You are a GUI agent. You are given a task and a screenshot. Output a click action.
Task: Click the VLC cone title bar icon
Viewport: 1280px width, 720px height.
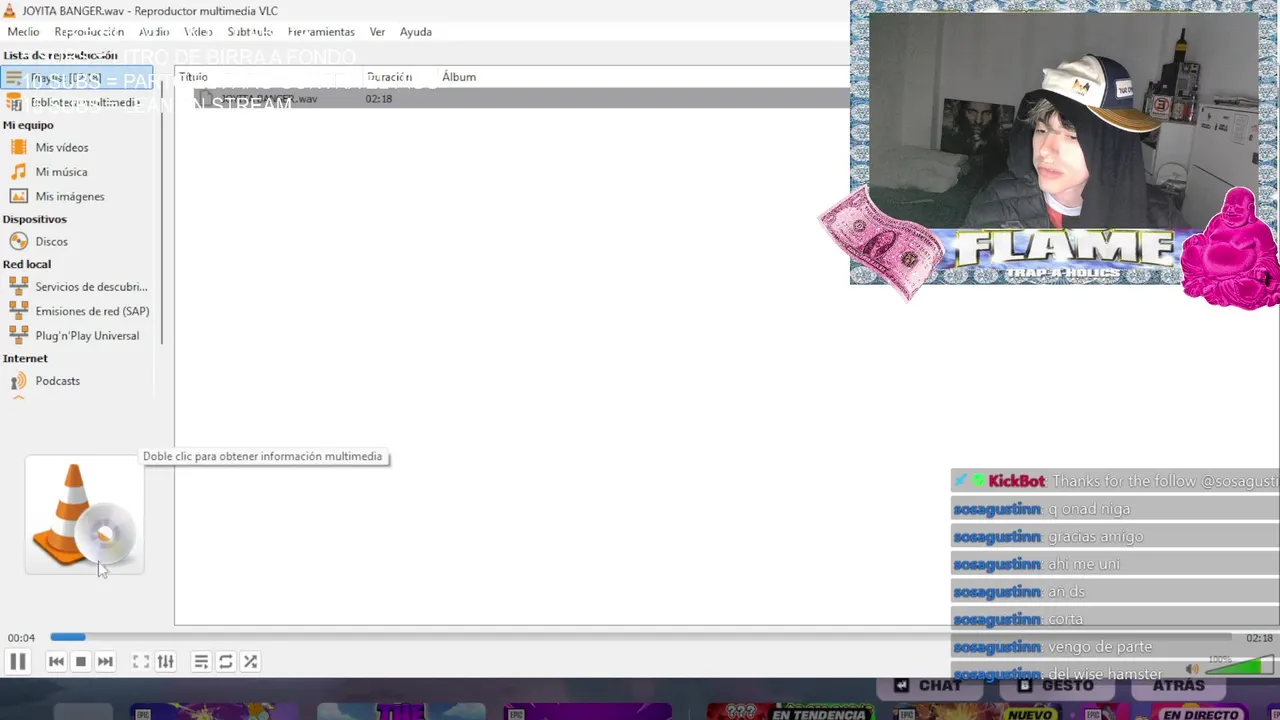pyautogui.click(x=9, y=10)
